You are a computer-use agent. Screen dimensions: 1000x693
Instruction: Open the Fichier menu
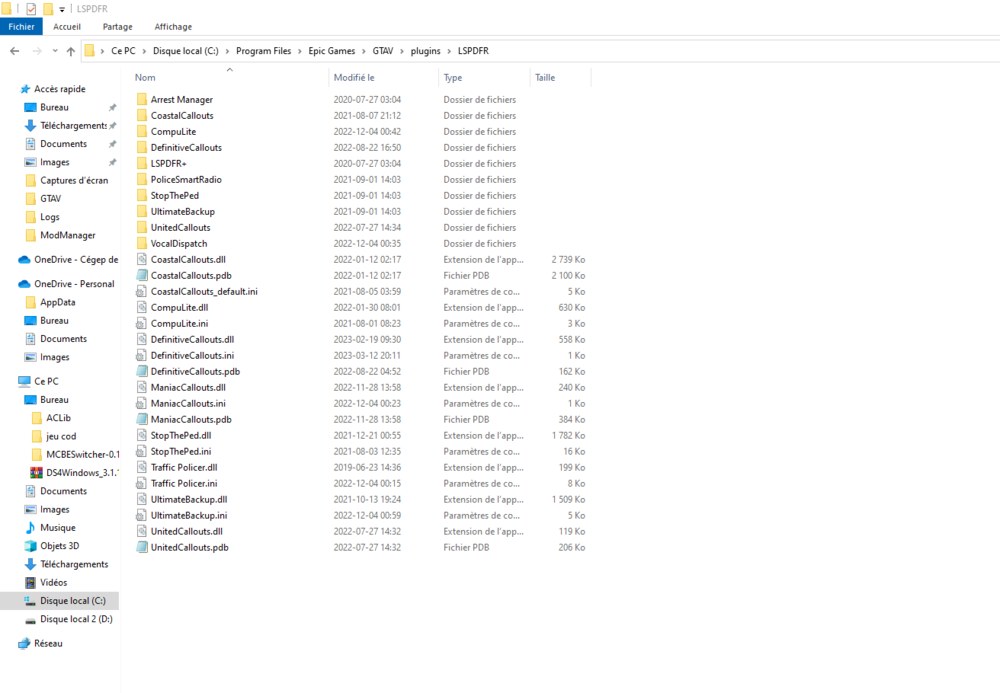pyautogui.click(x=21, y=27)
